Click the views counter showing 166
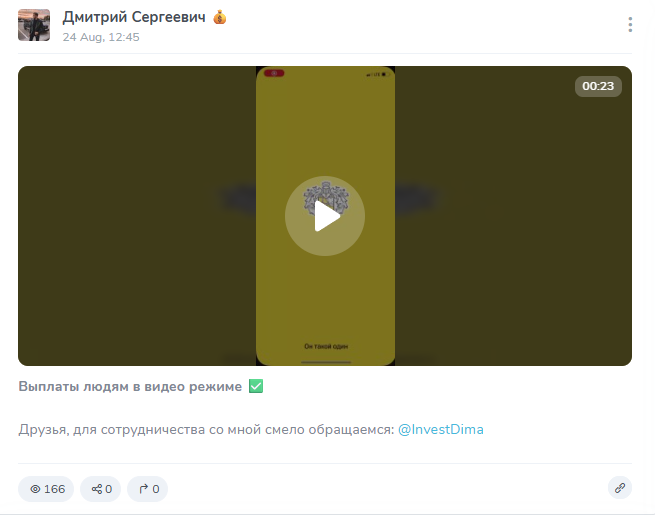The height and width of the screenshot is (515, 655). 46,489
